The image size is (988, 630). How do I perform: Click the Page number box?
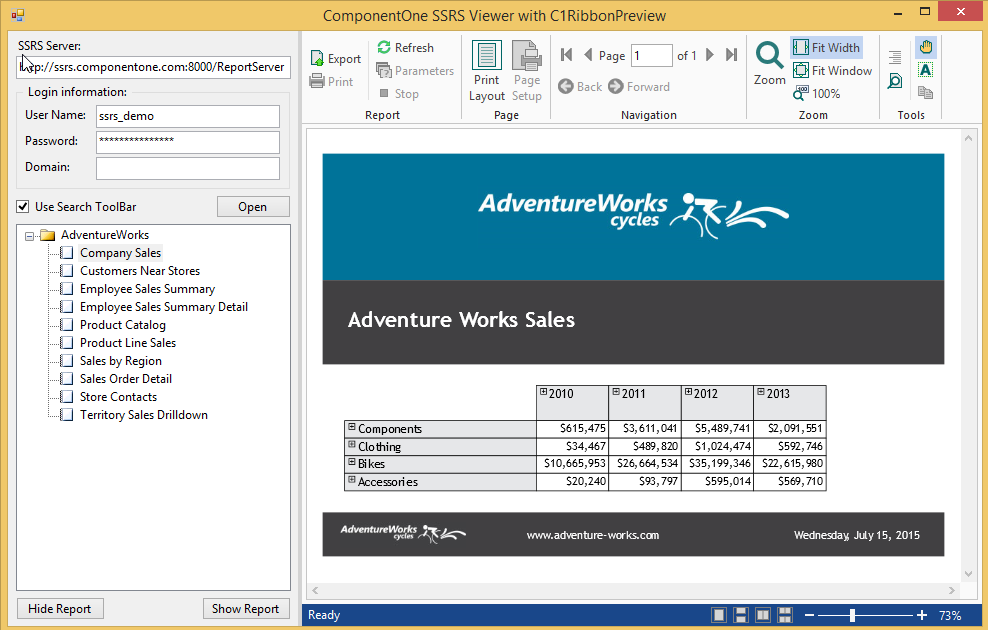(x=652, y=55)
